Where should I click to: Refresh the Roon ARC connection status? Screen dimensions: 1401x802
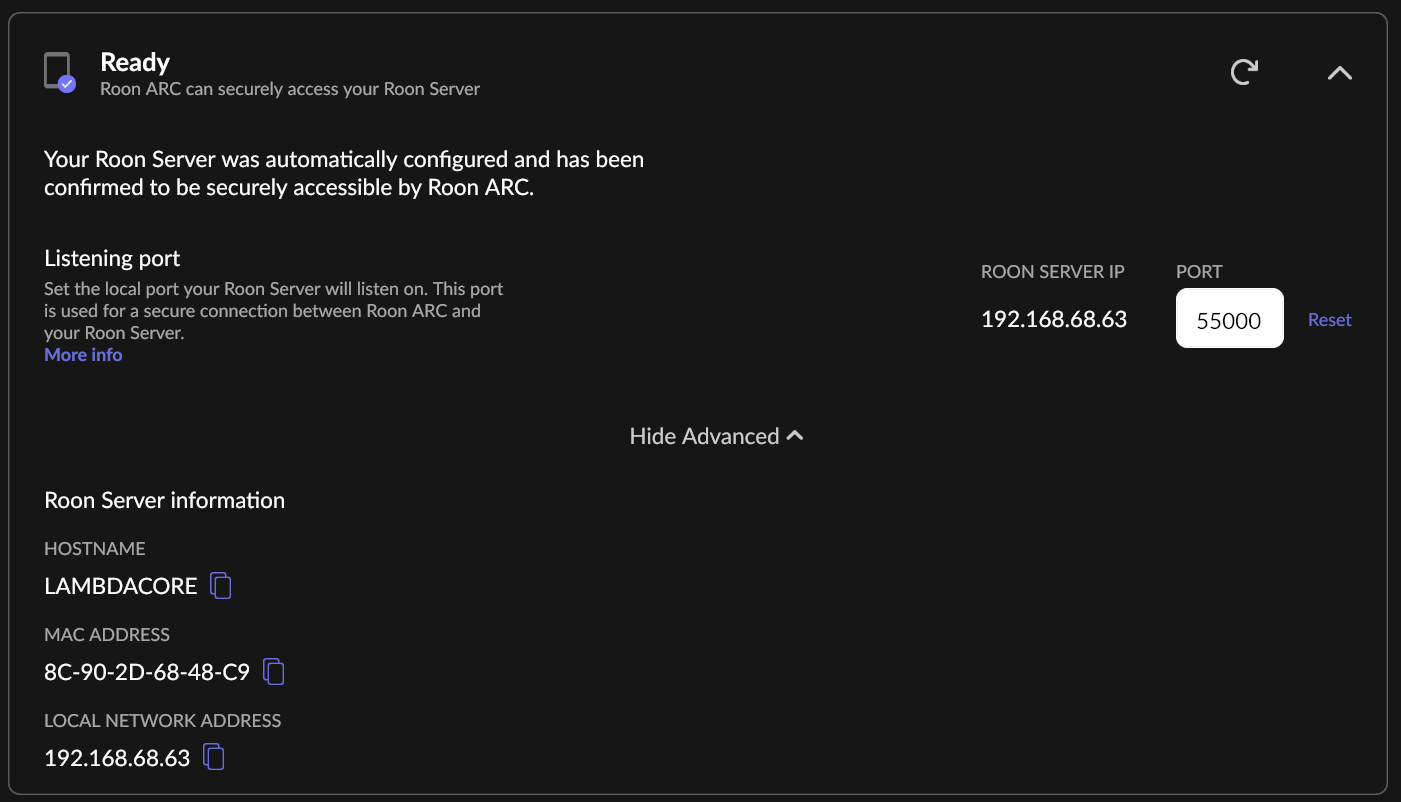(1244, 72)
